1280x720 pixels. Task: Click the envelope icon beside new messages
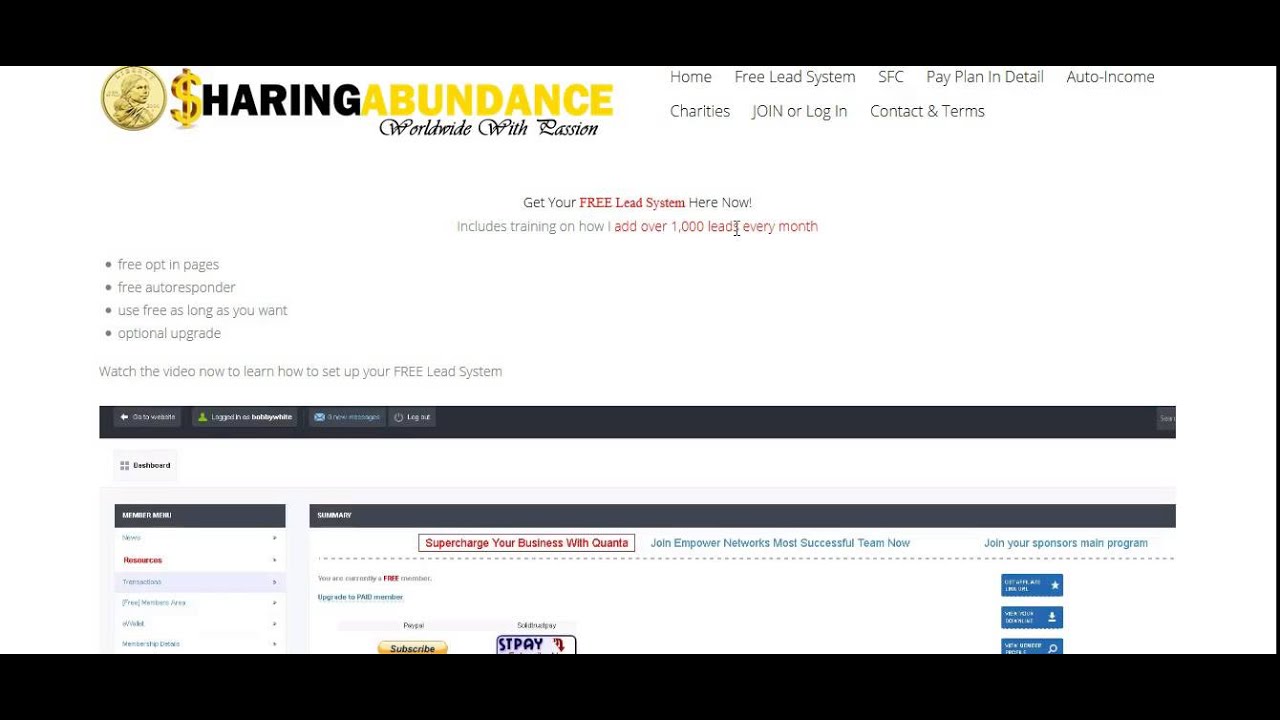319,417
